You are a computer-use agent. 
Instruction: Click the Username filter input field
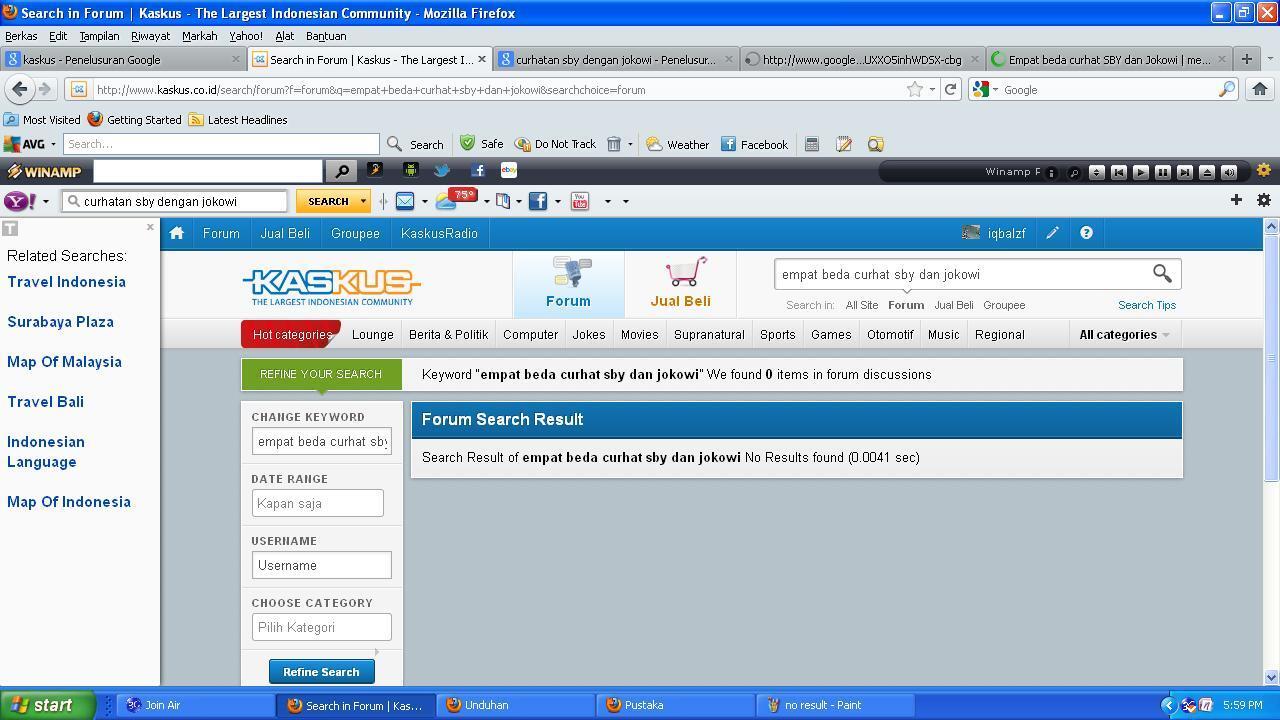[x=321, y=565]
